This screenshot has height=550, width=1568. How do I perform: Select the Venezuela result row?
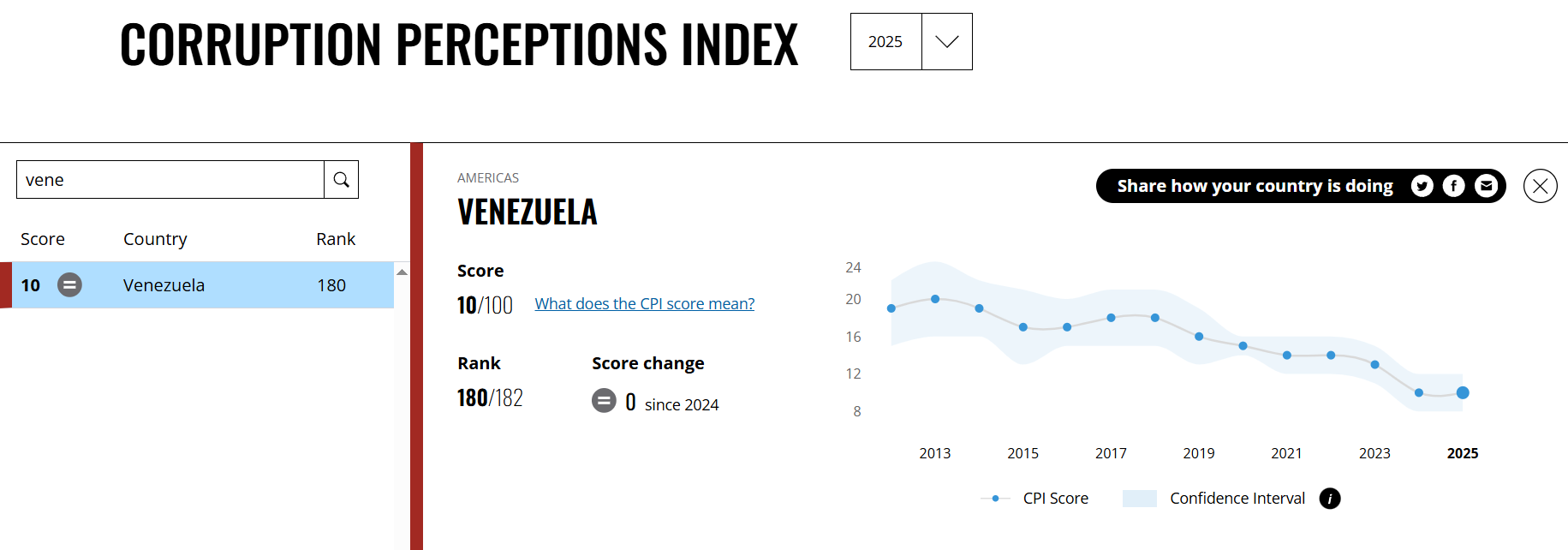[x=202, y=285]
